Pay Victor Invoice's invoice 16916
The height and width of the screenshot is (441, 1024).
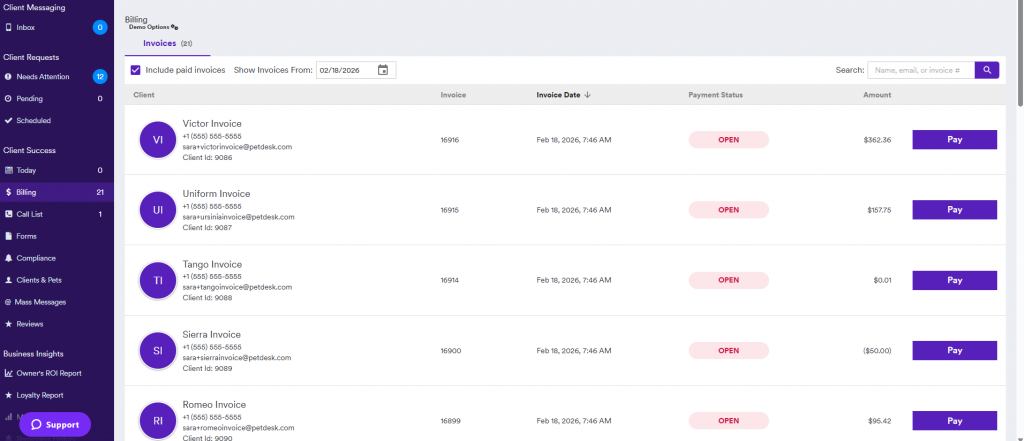tap(954, 140)
